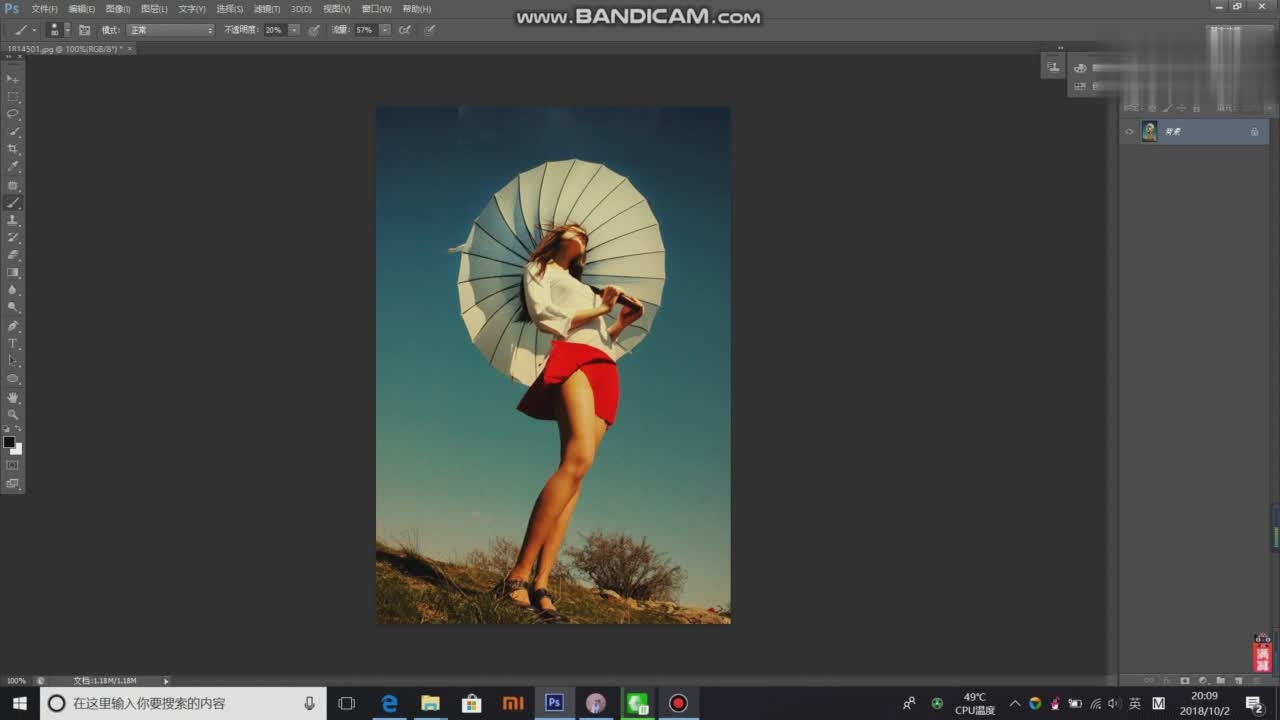Open Microsoft Edge from taskbar
1280x720 pixels.
pos(389,703)
